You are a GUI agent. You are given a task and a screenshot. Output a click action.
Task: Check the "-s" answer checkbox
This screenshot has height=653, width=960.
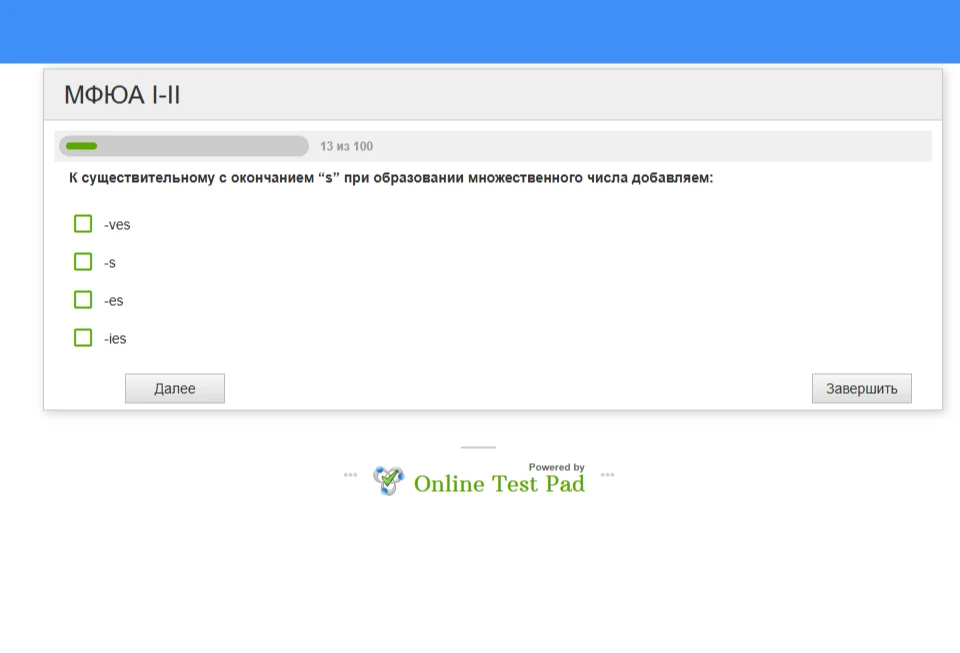(83, 262)
